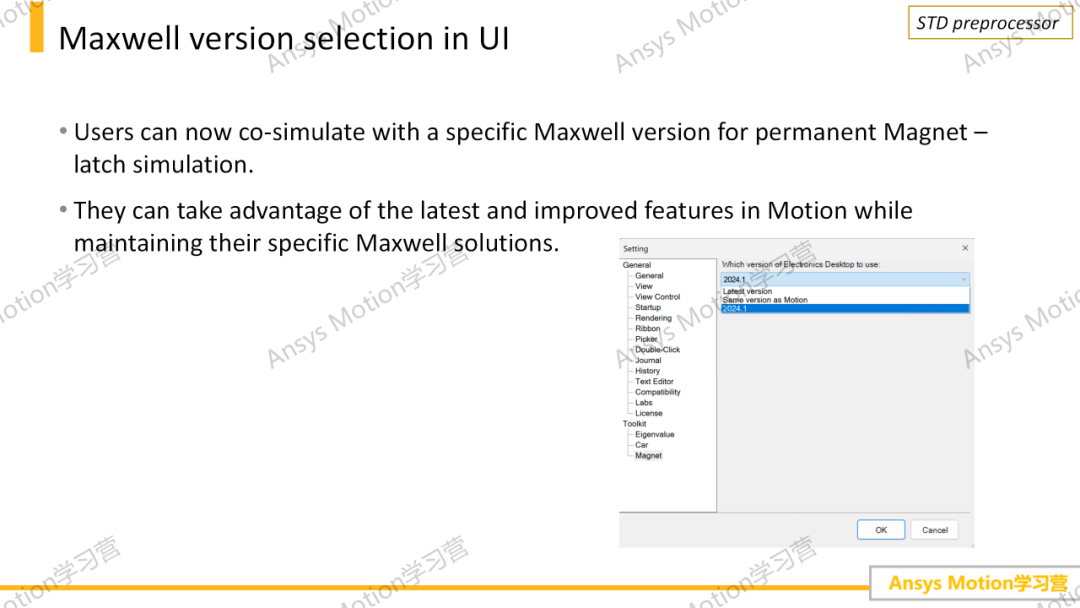Screen dimensions: 1080x608
Task: Dismiss the dialog using Cancel
Action: [935, 530]
